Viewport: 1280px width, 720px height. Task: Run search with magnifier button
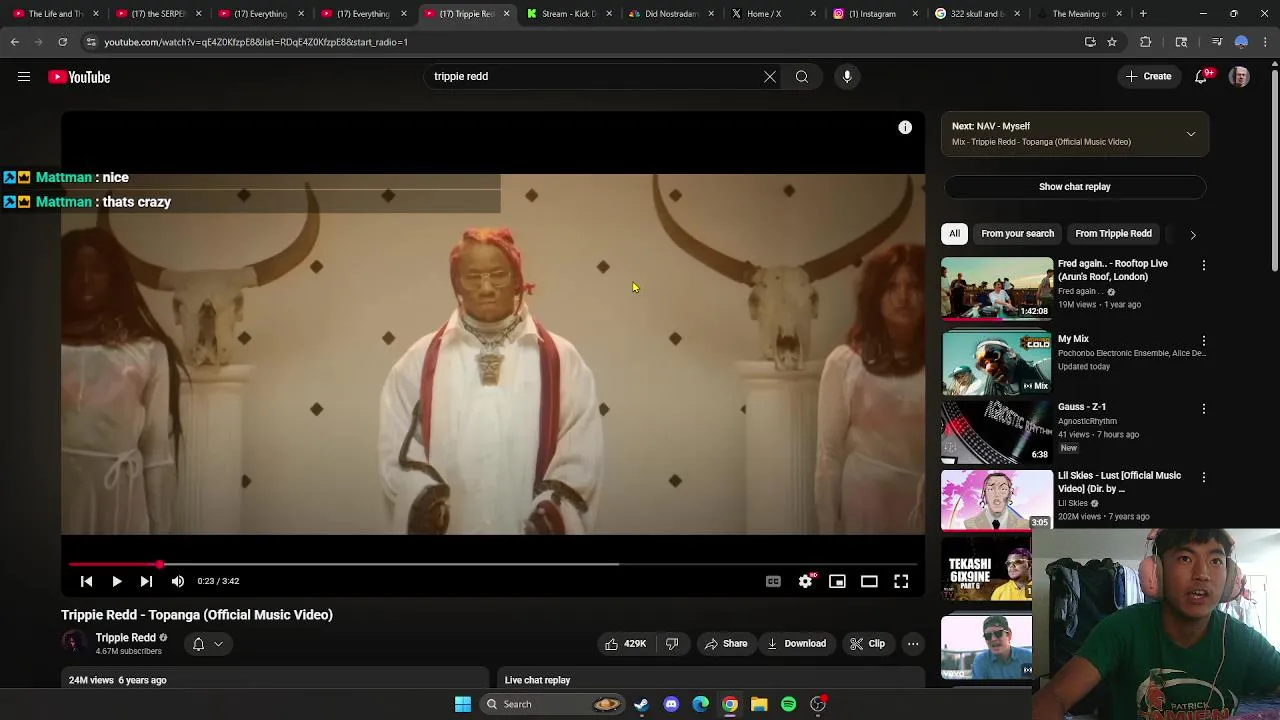point(802,77)
